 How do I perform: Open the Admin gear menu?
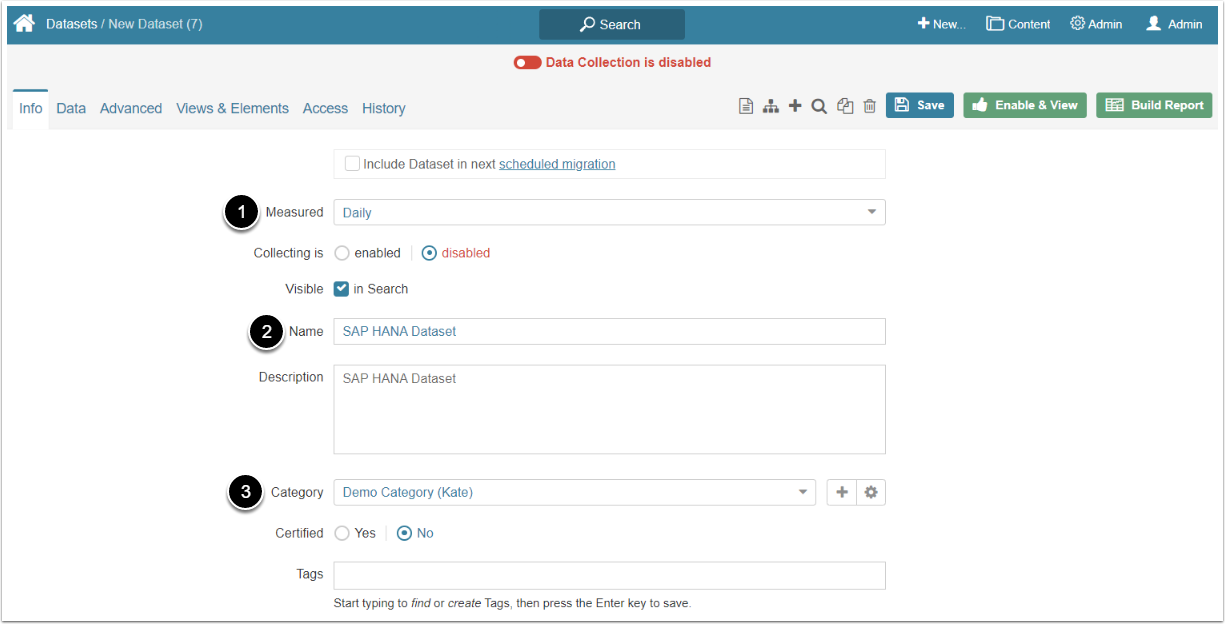coord(1096,24)
